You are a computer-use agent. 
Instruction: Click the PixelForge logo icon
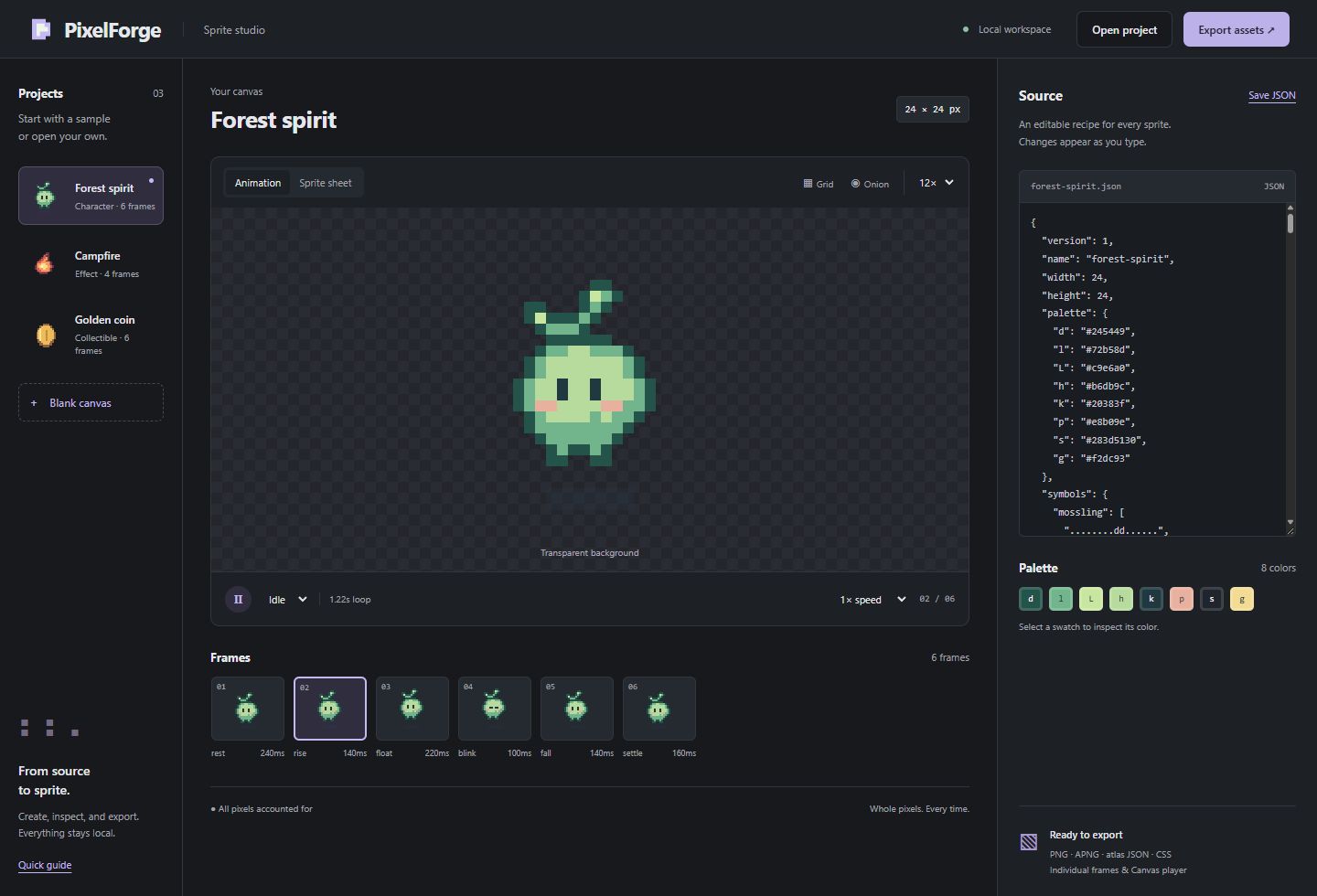[41, 29]
